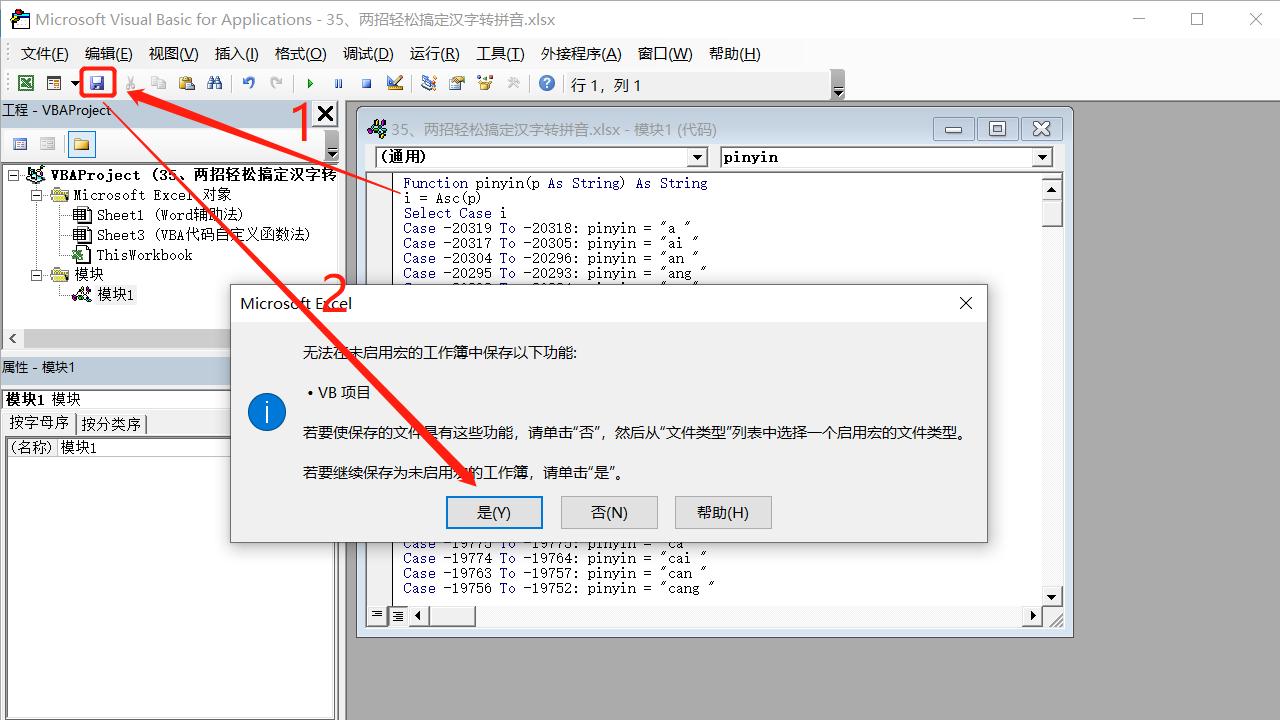This screenshot has height=720, width=1280.
Task: Open the (通用) object dropdown
Action: (x=698, y=157)
